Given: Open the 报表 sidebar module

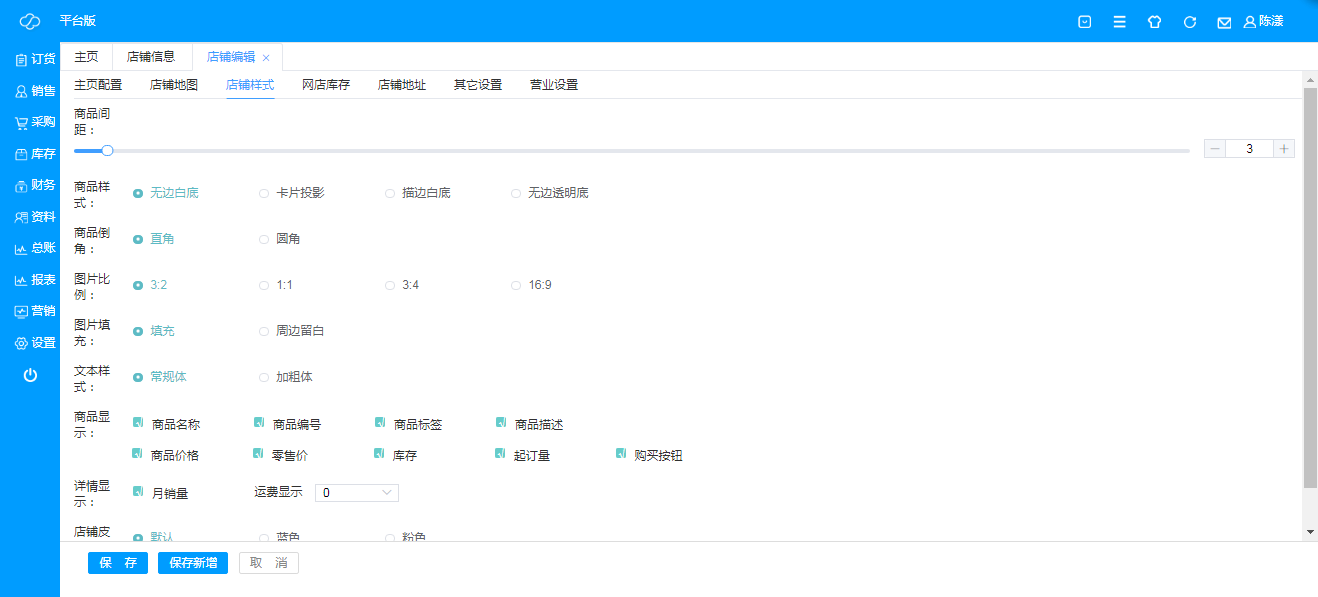Looking at the screenshot, I should (35, 280).
